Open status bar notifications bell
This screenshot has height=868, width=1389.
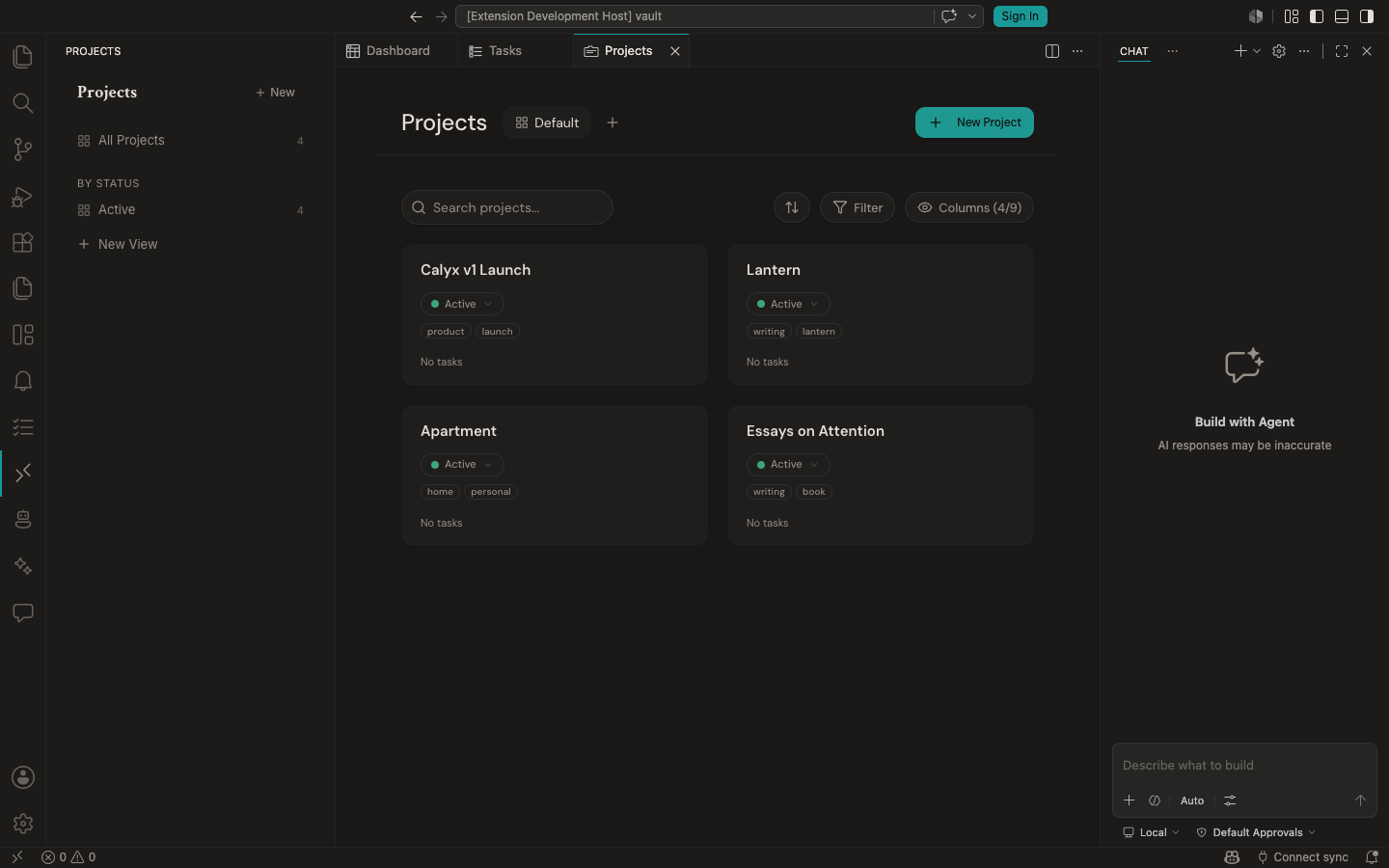pos(1372,856)
